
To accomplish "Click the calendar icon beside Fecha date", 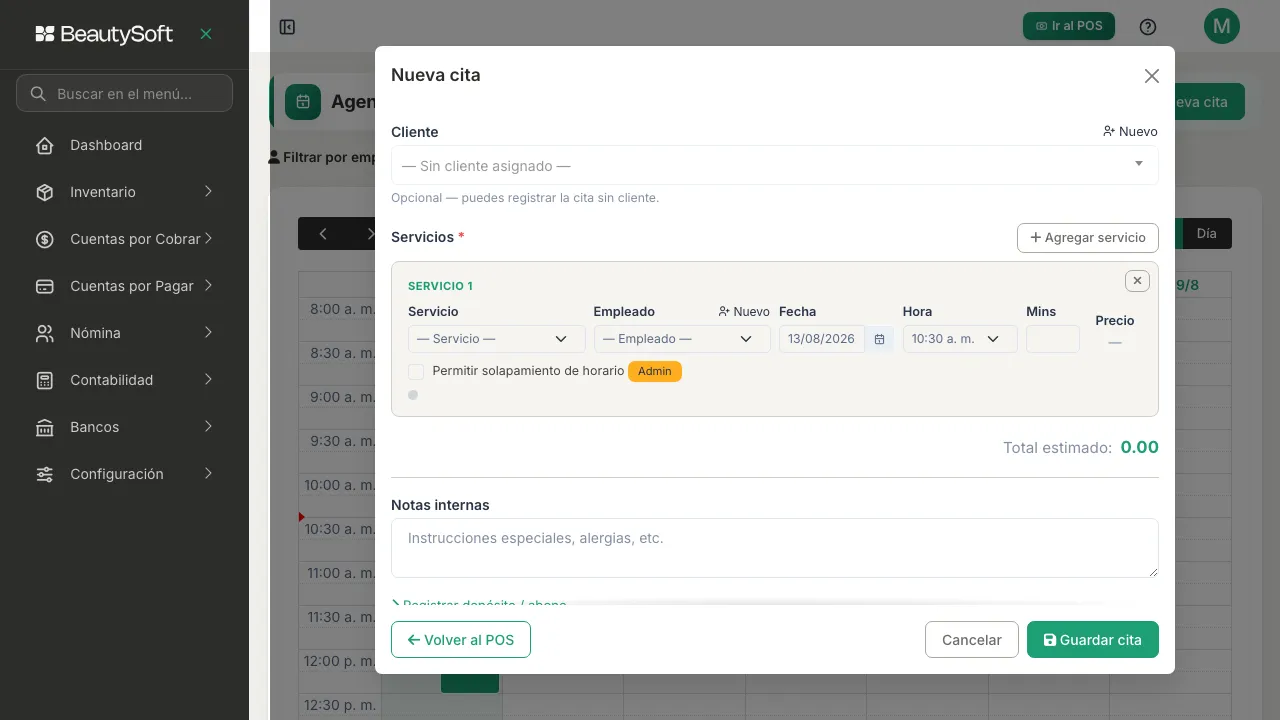I will point(879,339).
